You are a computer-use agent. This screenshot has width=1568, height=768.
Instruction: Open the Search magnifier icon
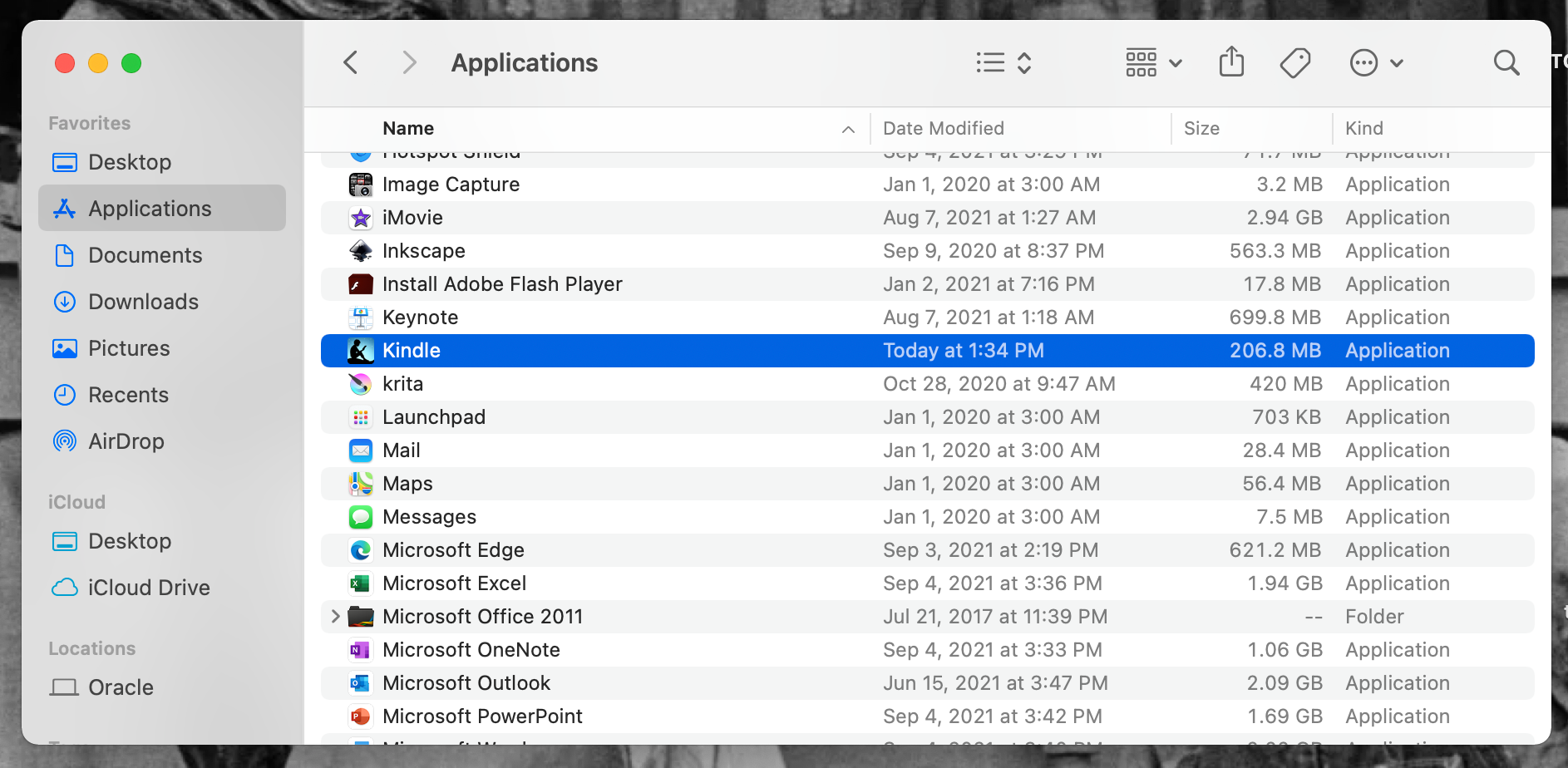pos(1506,62)
